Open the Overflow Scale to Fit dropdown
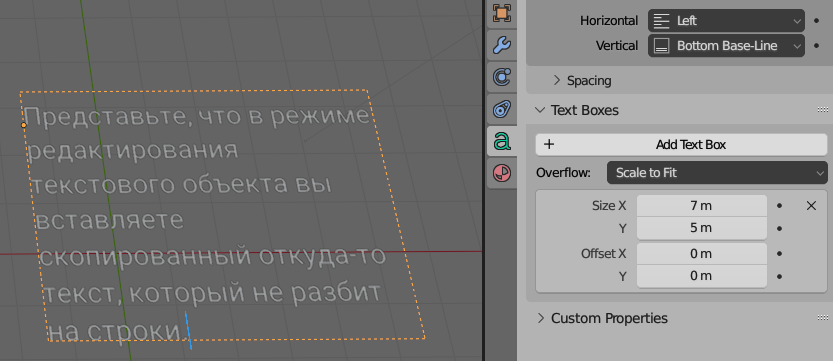This screenshot has width=833, height=361. tap(717, 173)
